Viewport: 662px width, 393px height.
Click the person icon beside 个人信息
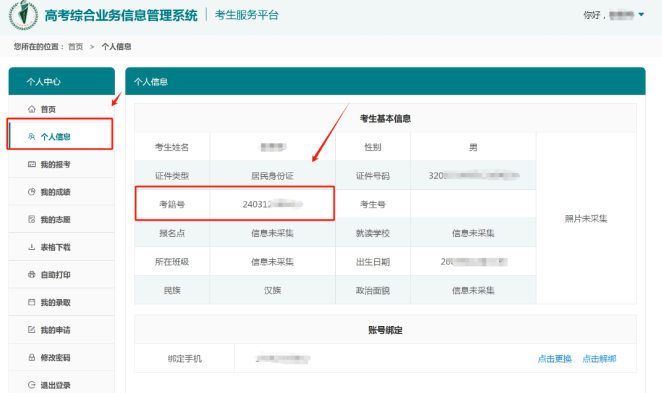32,137
